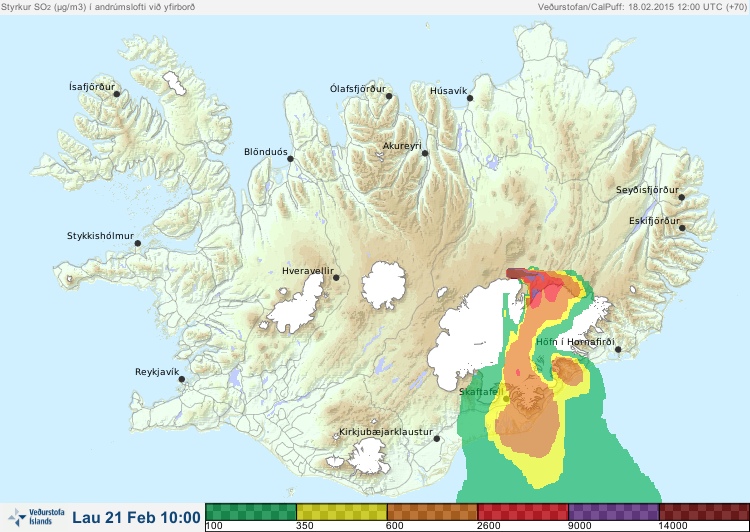Screen dimensions: 750x532
Task: Click the Akureyri town marker
Action: click(425, 153)
